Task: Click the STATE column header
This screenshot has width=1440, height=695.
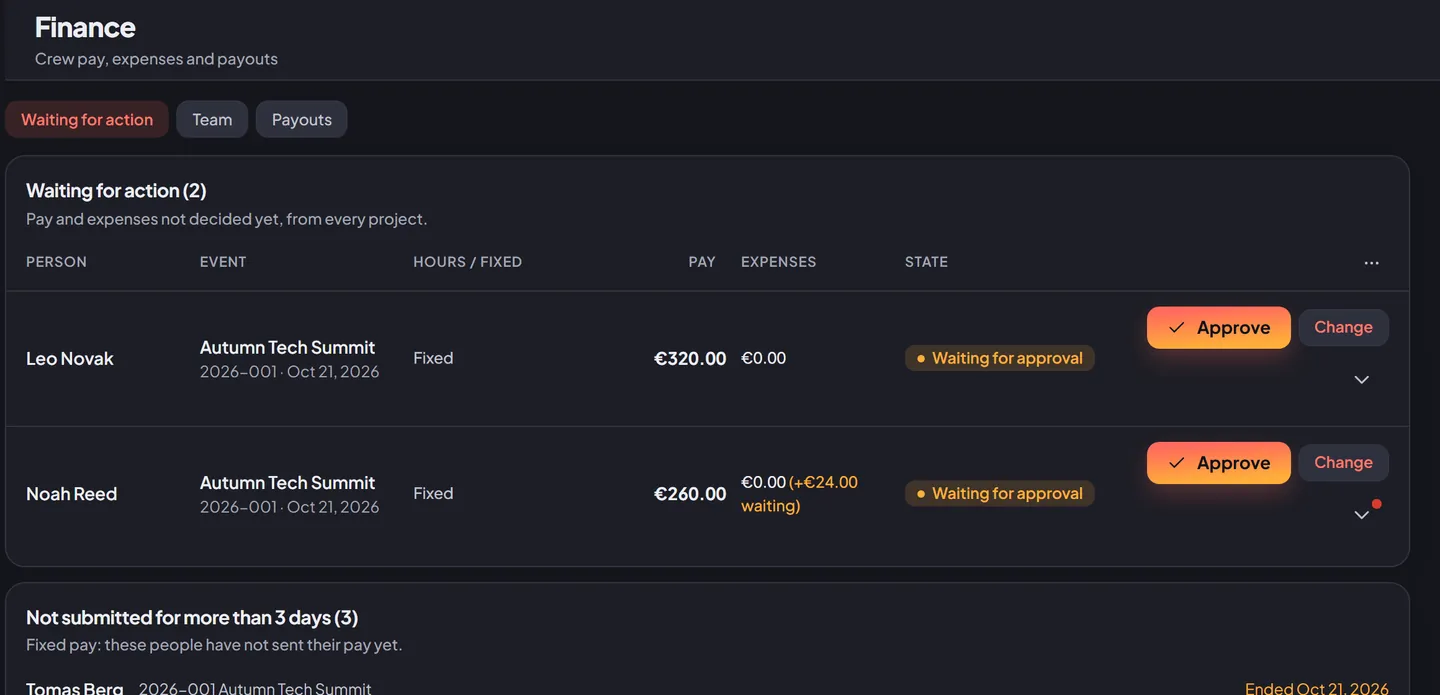Action: [x=926, y=262]
